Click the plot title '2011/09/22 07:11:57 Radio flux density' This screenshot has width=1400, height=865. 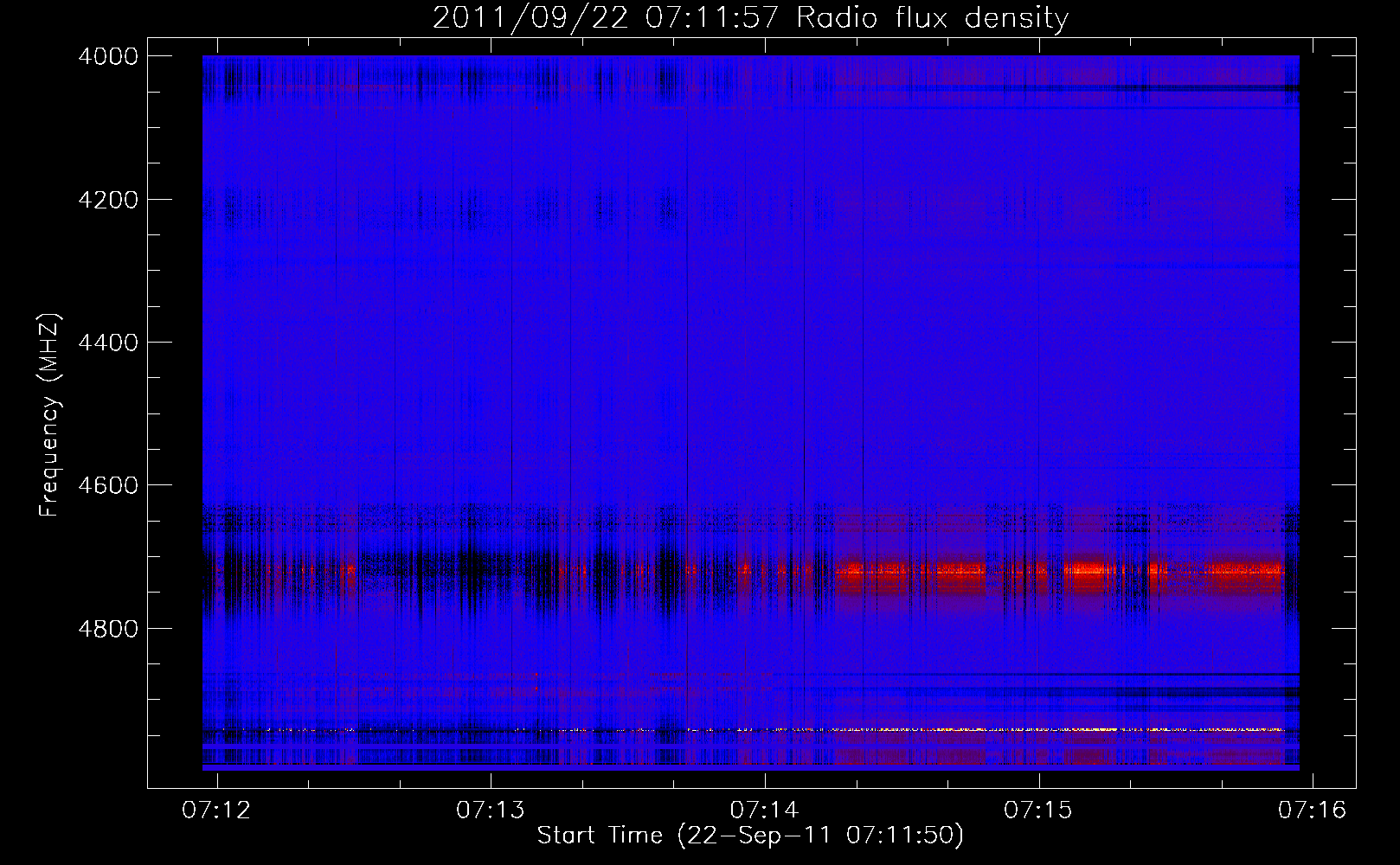point(750,17)
